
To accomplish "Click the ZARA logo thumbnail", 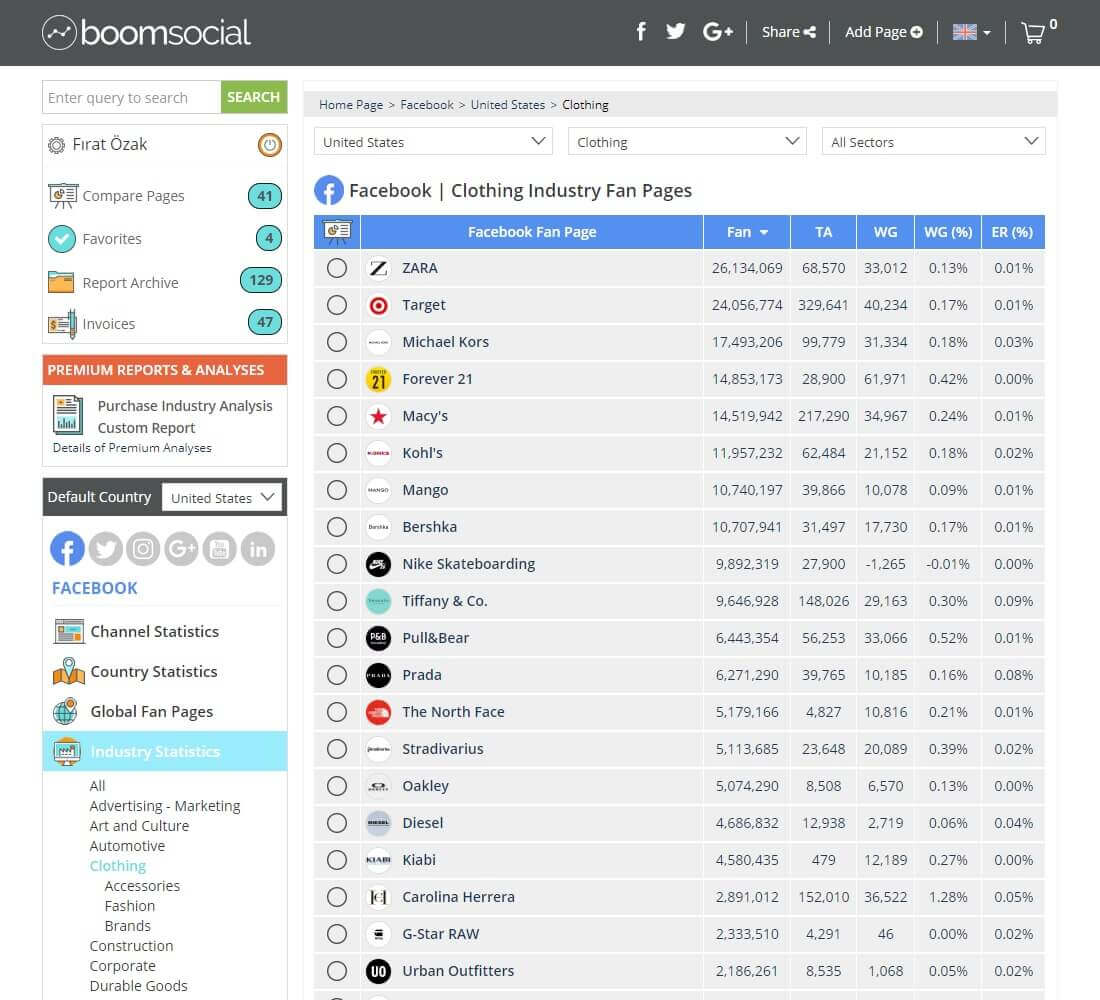I will [x=378, y=268].
